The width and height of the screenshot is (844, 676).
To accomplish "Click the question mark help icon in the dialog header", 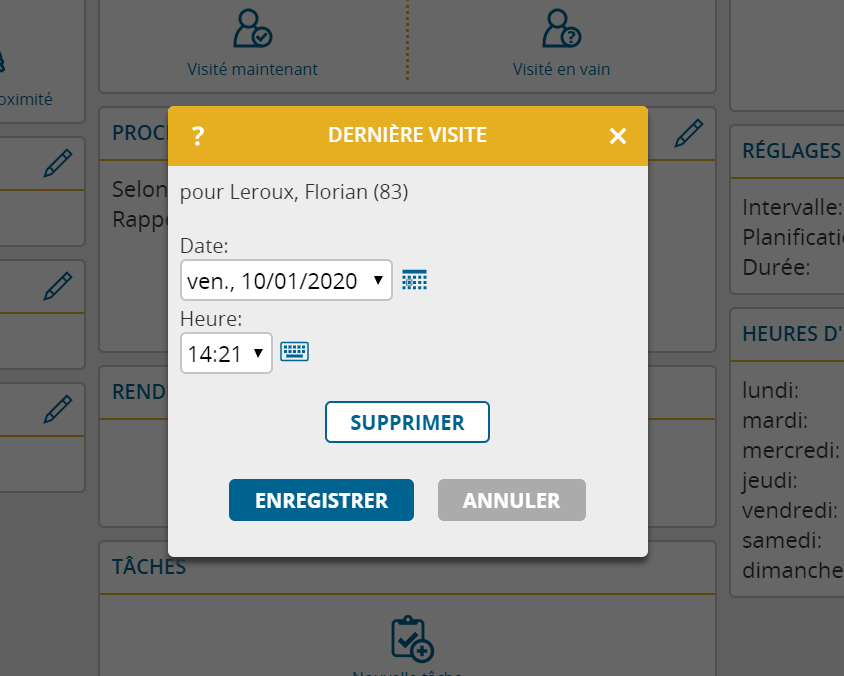I will [x=198, y=136].
